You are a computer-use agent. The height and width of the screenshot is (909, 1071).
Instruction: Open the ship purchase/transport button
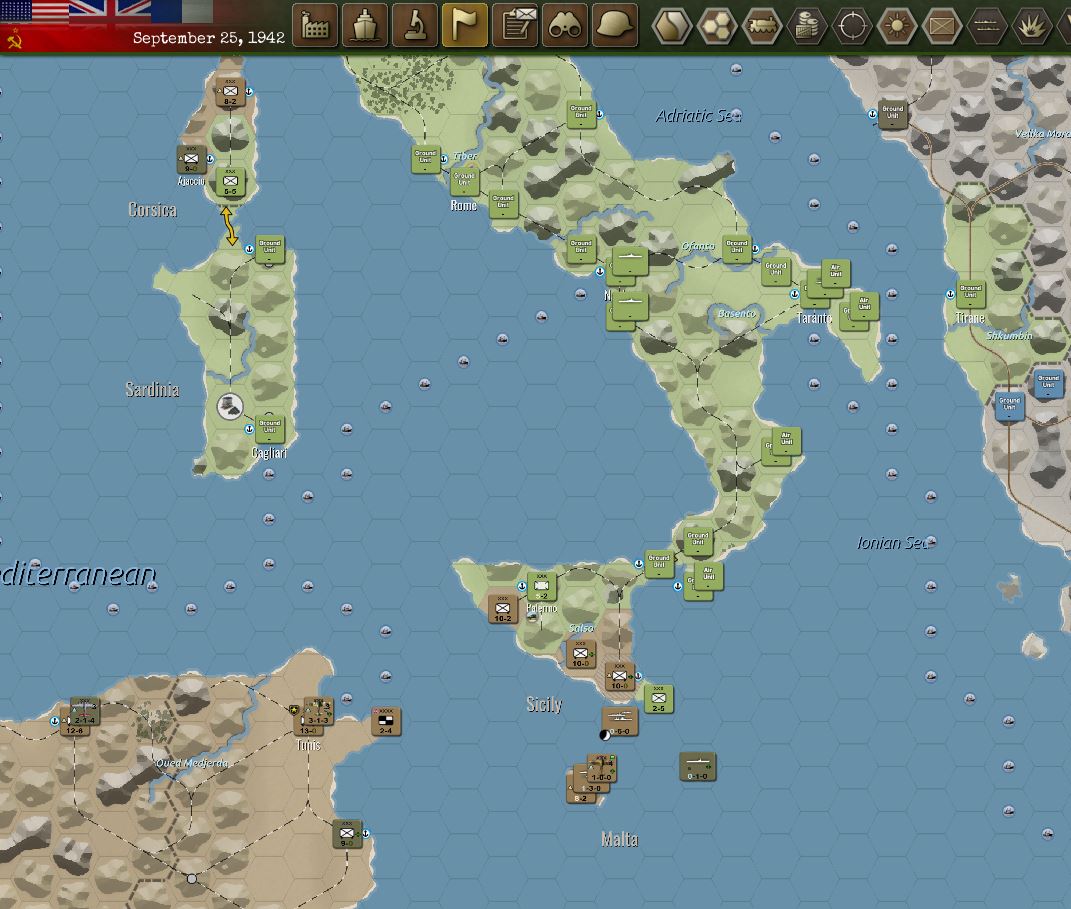pyautogui.click(x=365, y=25)
